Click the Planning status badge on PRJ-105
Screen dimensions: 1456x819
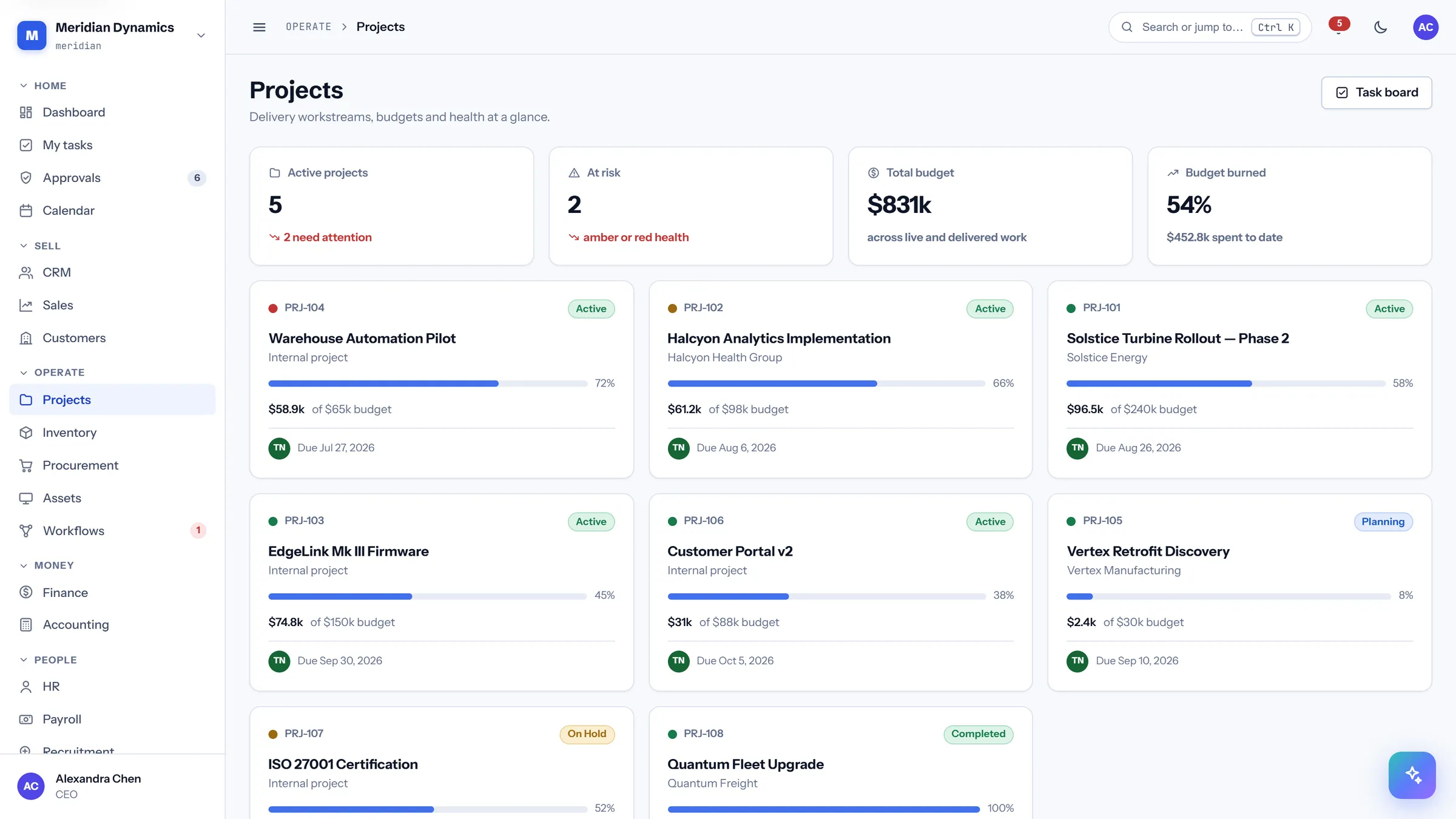pos(1383,522)
